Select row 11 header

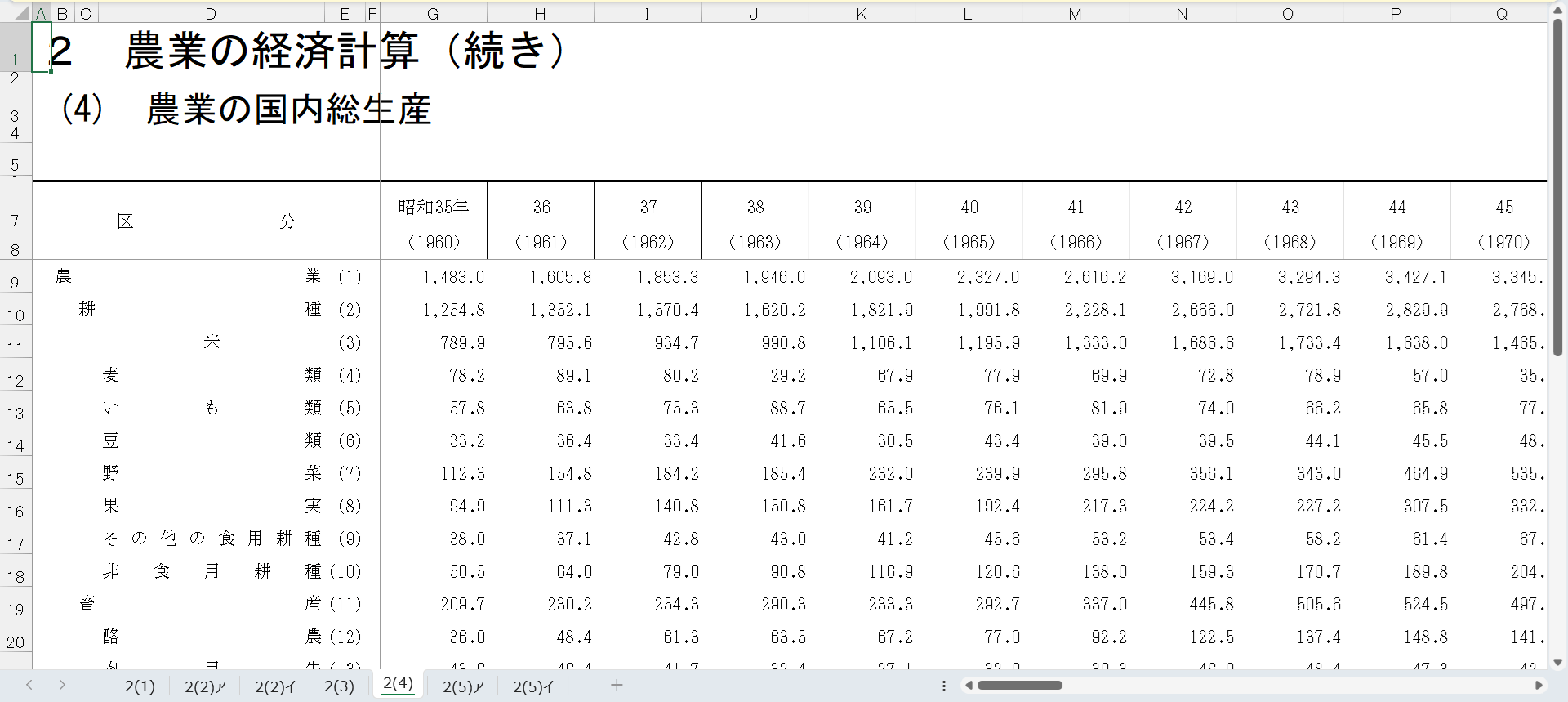tap(16, 347)
